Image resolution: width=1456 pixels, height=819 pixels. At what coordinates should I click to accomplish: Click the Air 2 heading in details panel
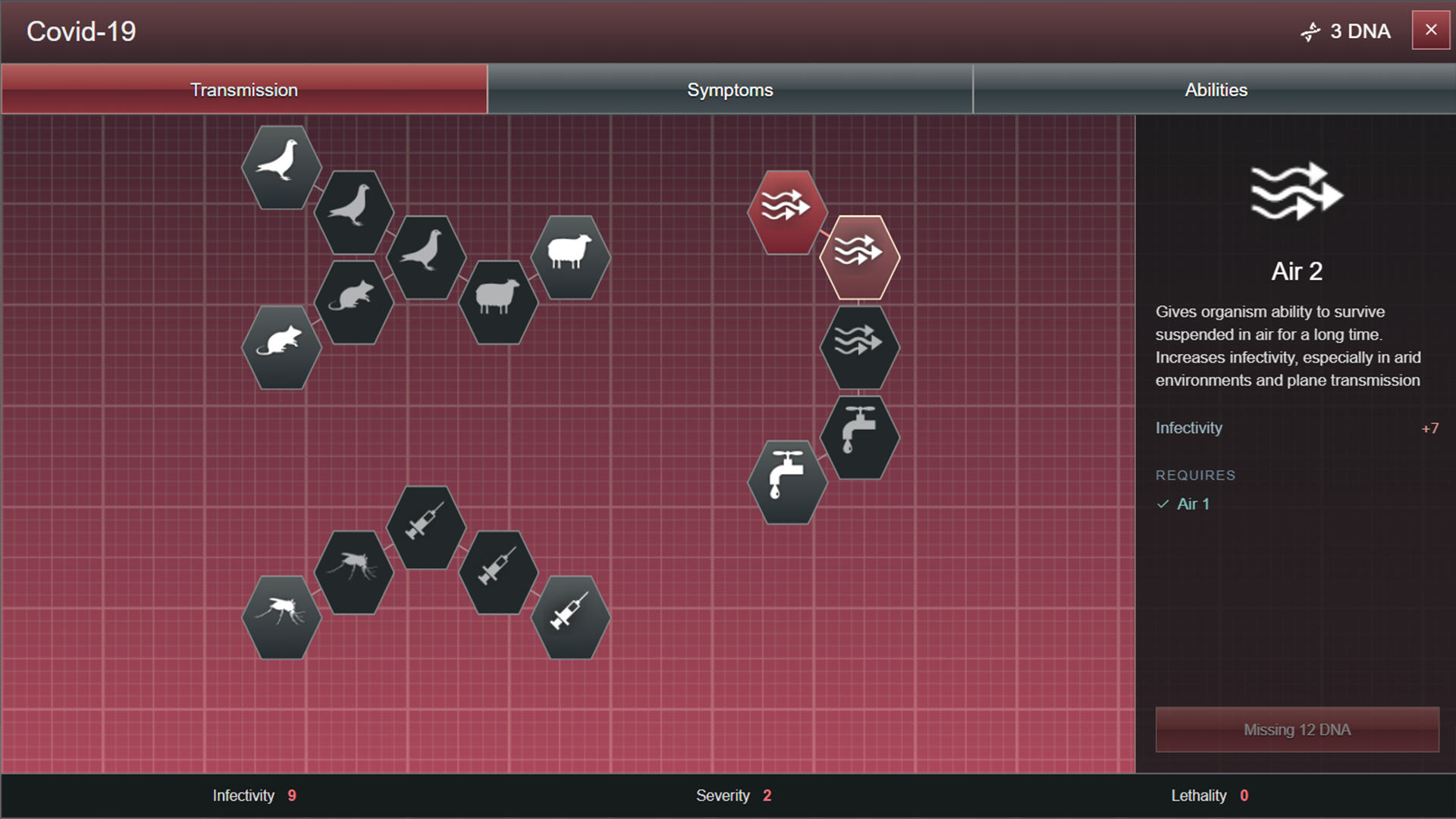point(1297,271)
